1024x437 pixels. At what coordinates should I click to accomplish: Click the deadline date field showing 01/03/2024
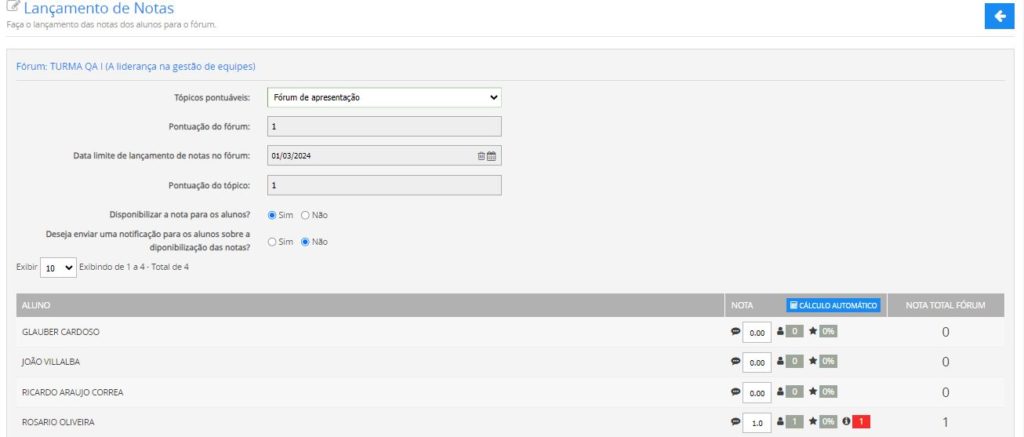point(370,156)
